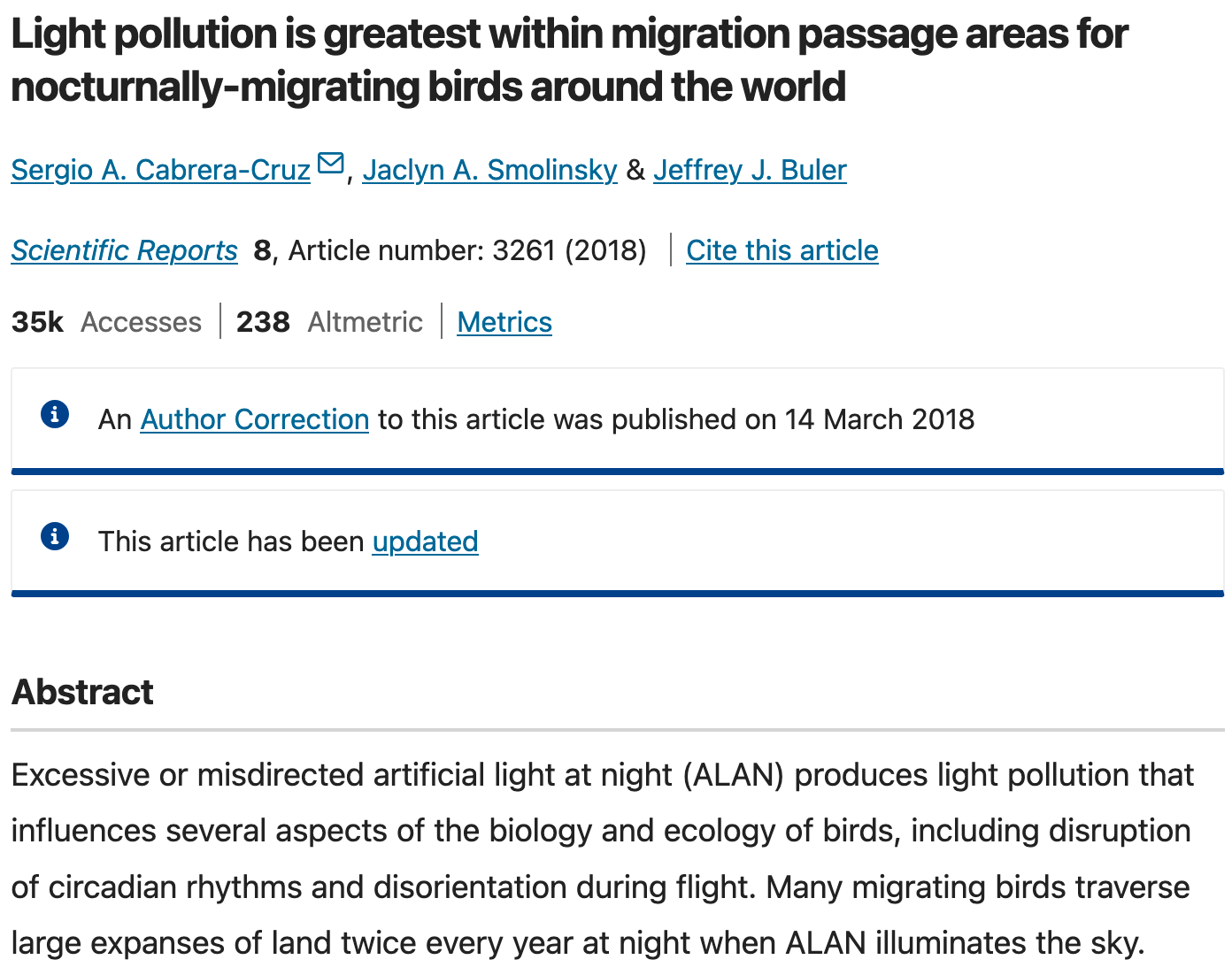Screen dimensions: 1232x975
Task: Open Sergio A. Cabrera-Cruz author link
Action: 160,170
